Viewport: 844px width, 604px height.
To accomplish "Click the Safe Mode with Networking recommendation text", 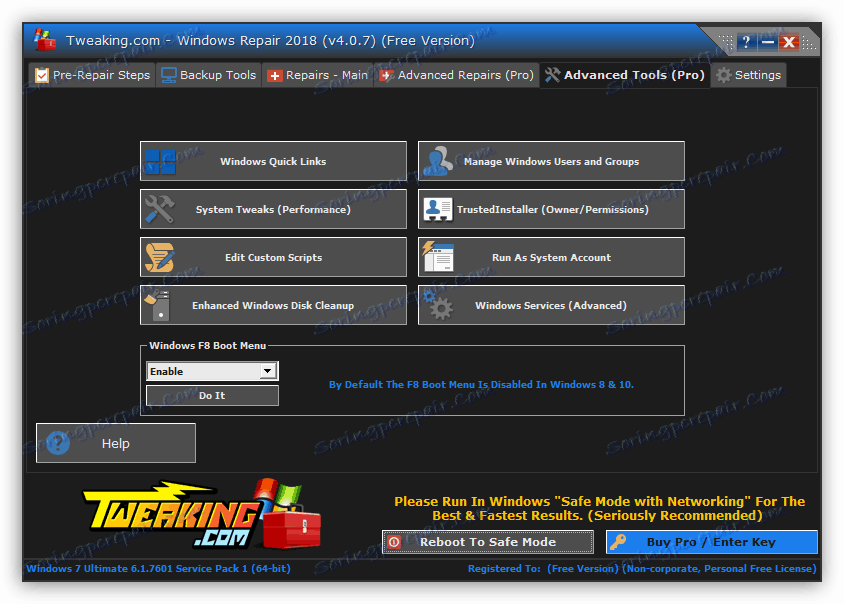I will [x=599, y=508].
